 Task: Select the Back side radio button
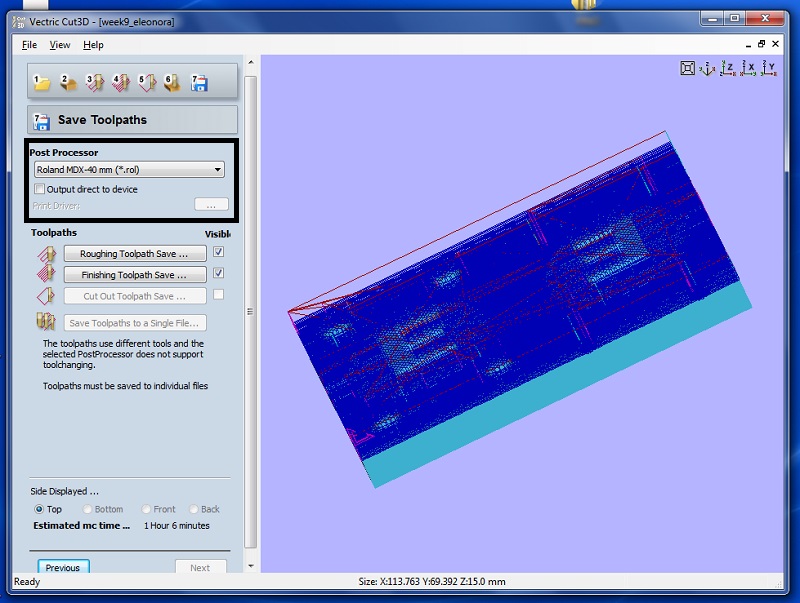pos(193,509)
